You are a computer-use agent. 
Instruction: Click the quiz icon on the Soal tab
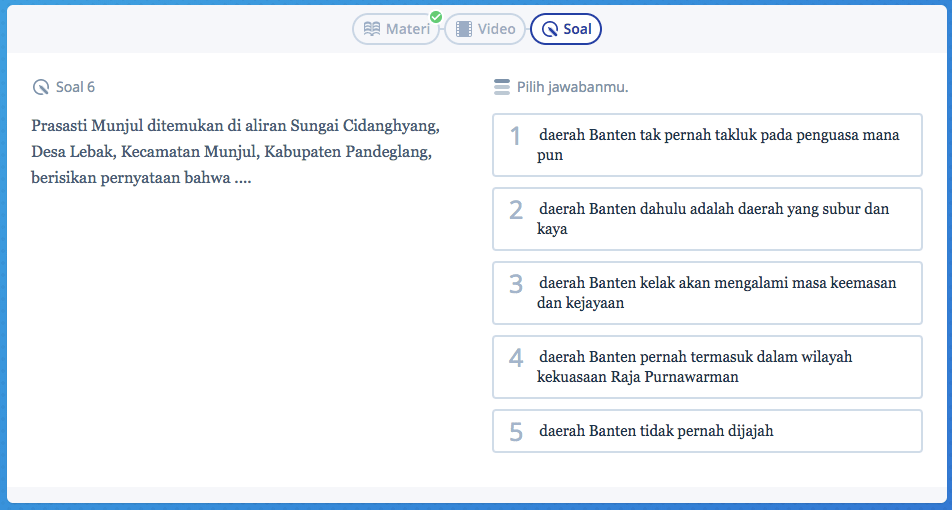click(x=549, y=29)
